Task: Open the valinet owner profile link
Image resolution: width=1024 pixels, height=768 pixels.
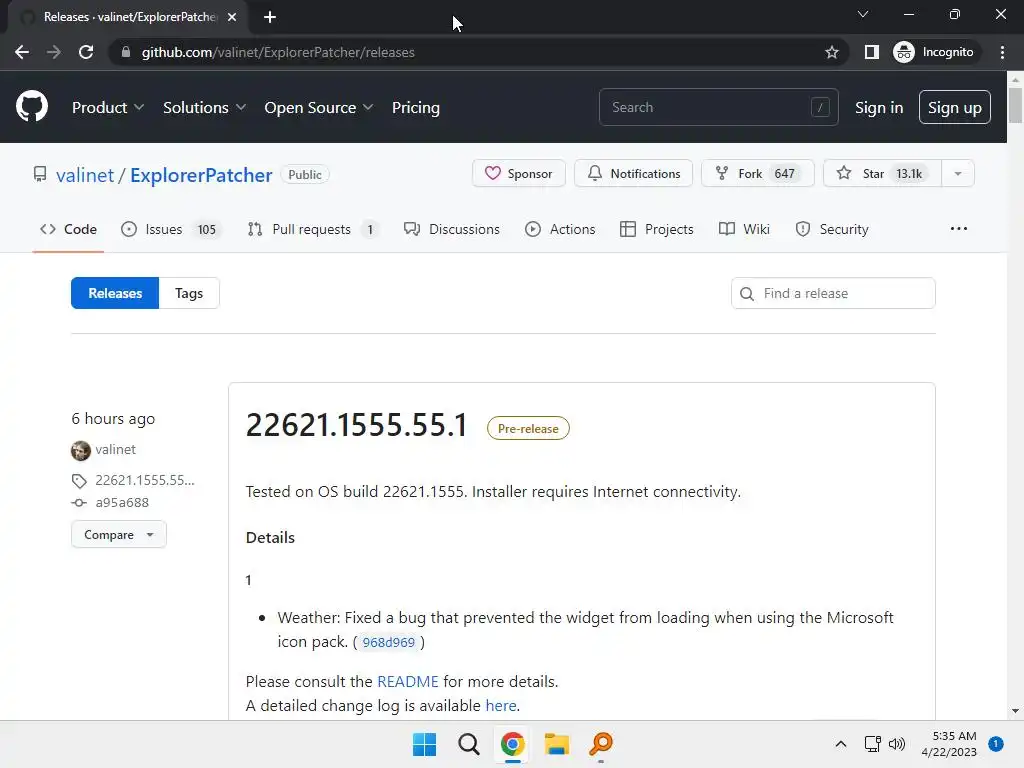Action: [85, 175]
